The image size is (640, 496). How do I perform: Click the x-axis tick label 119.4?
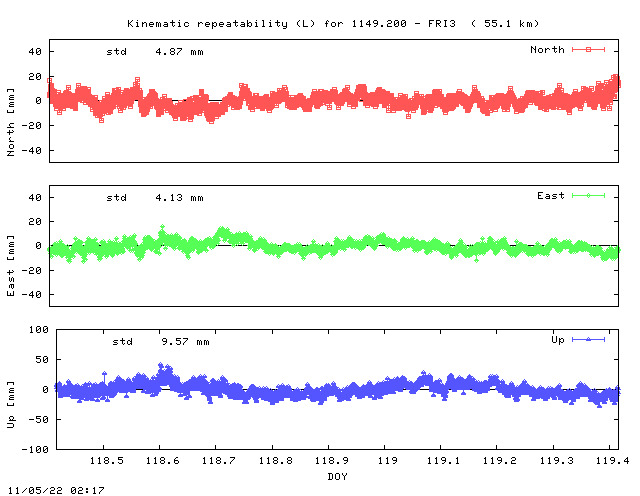click(612, 460)
